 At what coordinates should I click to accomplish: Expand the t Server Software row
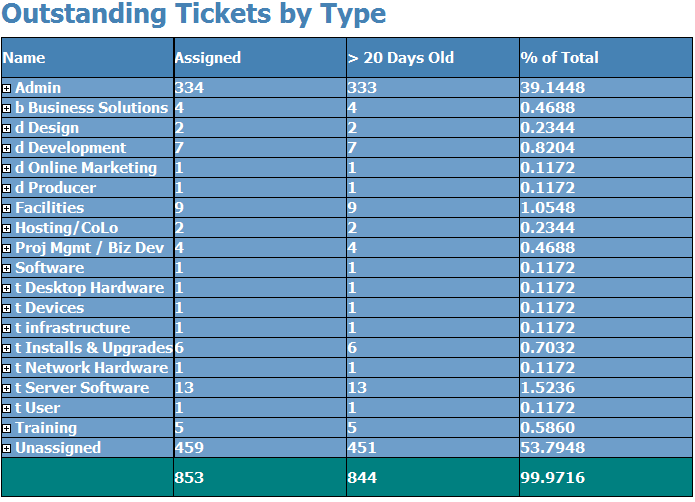click(x=7, y=389)
